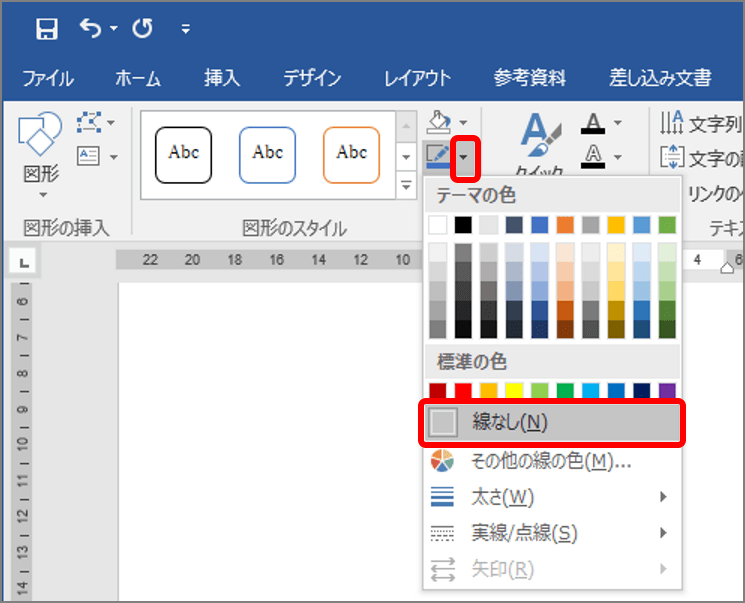The height and width of the screenshot is (603, 745).
Task: Switch to the ホーム tab
Action: (138, 78)
